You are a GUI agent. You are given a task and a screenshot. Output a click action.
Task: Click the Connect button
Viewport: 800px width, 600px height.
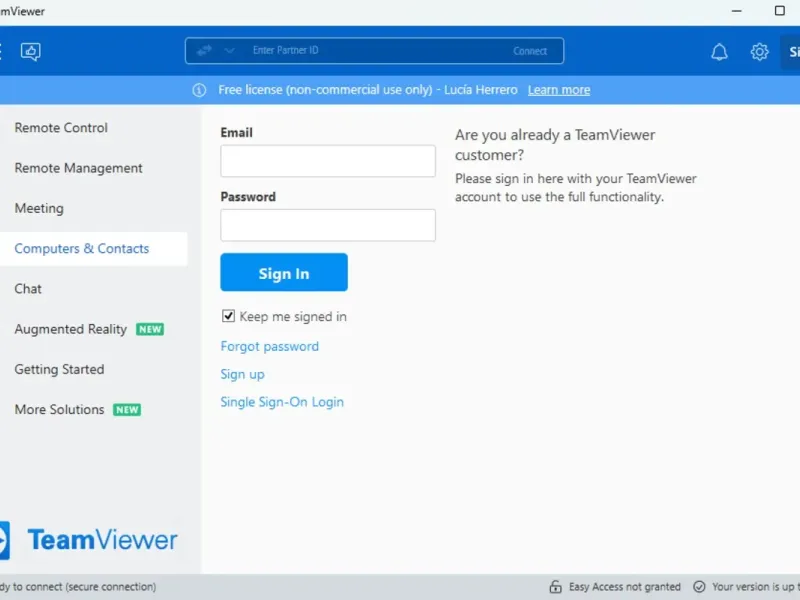point(530,51)
